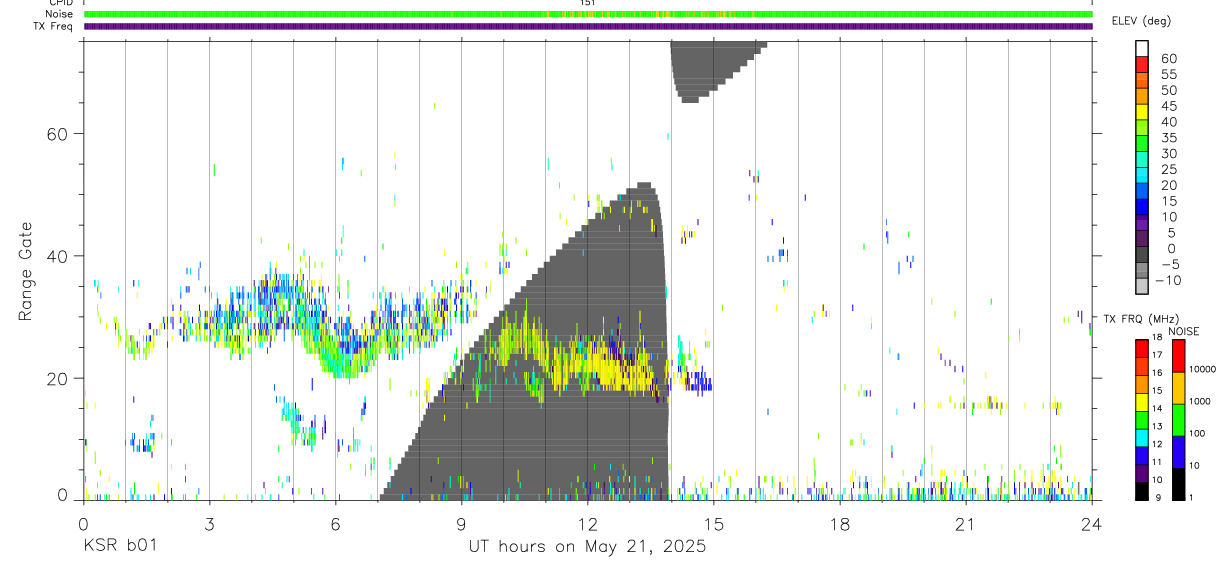This screenshot has height=567, width=1228.
Task: Click the NOISE scale value 10000
Action: (1205, 370)
